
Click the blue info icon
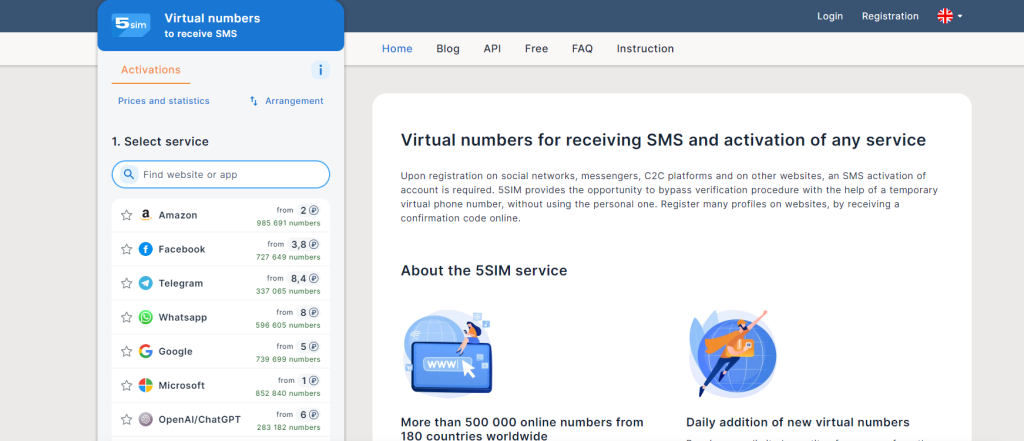[x=320, y=70]
